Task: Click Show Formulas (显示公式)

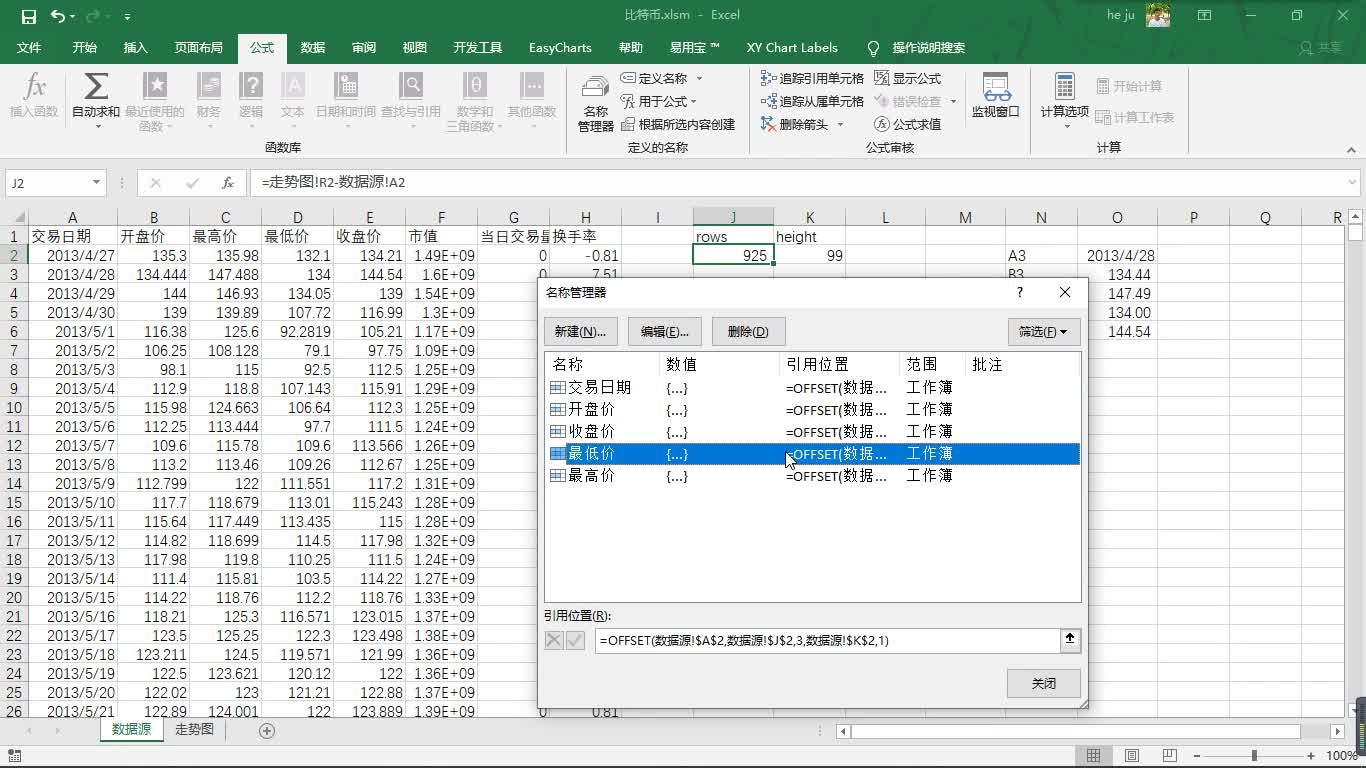Action: point(907,78)
